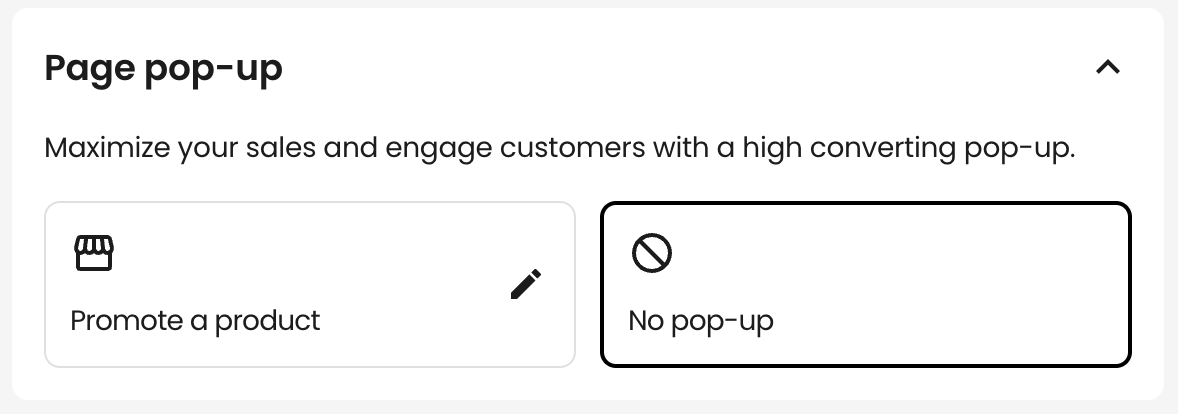The image size is (1178, 414).
Task: Disable the pop-up via the No pop-up tile
Action: (865, 284)
